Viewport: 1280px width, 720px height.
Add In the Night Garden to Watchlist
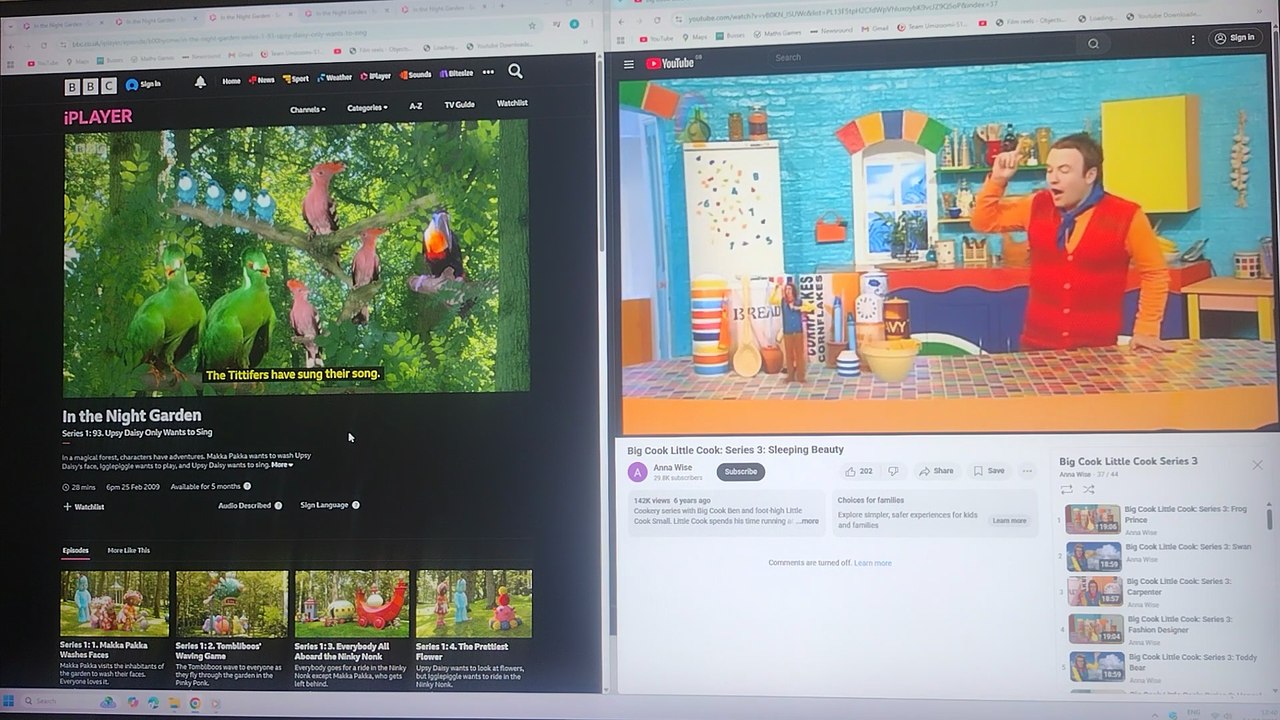click(84, 507)
